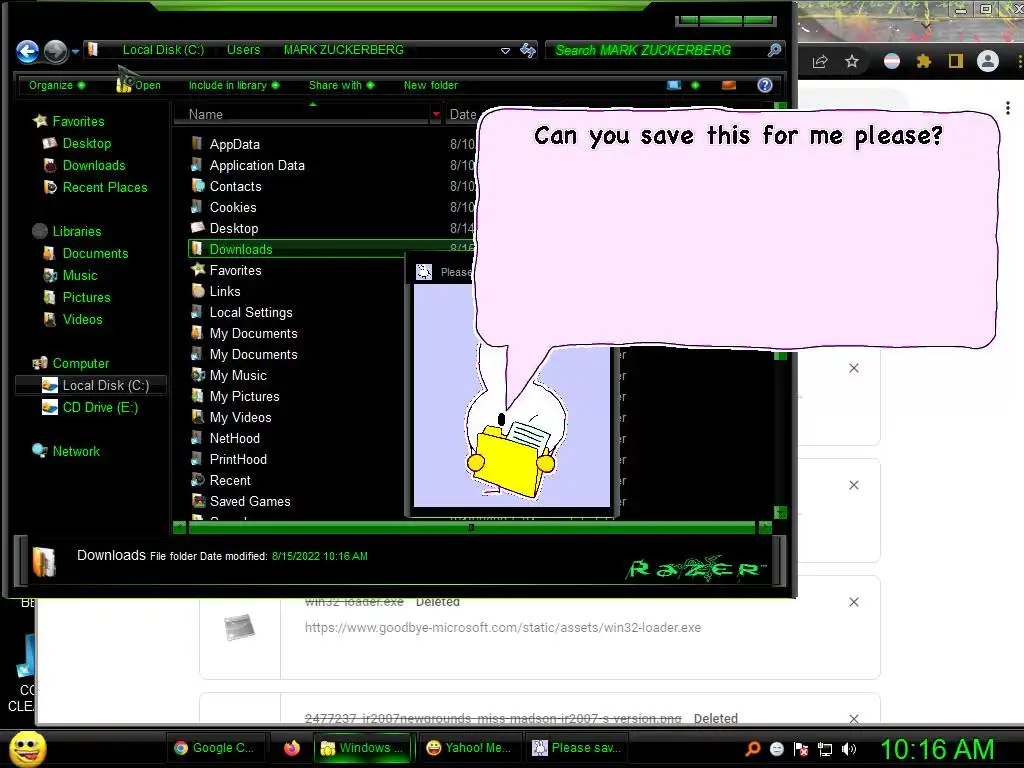Select the My Pictures folder
The image size is (1024, 768).
(244, 396)
